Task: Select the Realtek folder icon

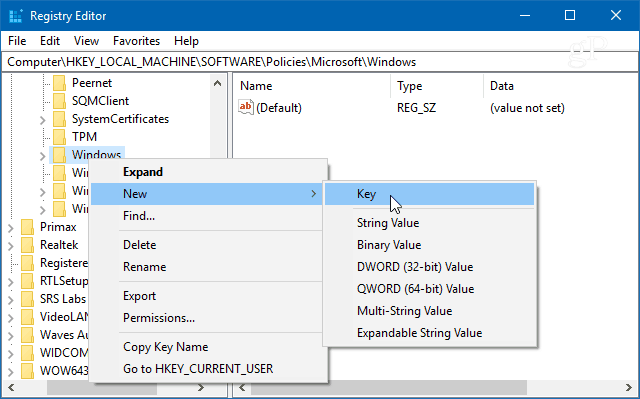Action: coord(27,245)
